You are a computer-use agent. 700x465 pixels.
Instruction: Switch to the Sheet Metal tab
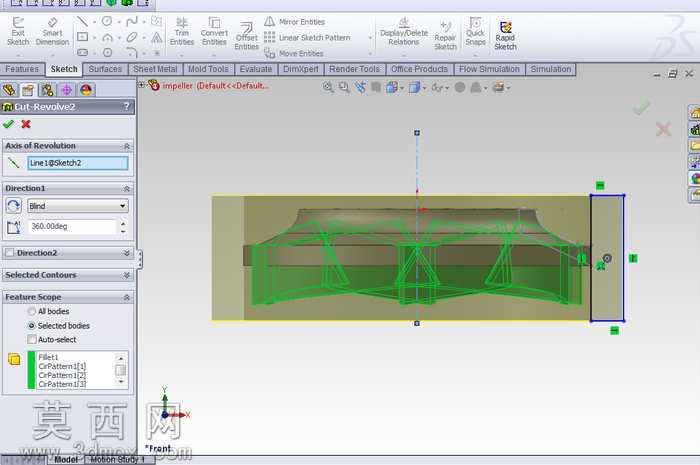(x=155, y=69)
